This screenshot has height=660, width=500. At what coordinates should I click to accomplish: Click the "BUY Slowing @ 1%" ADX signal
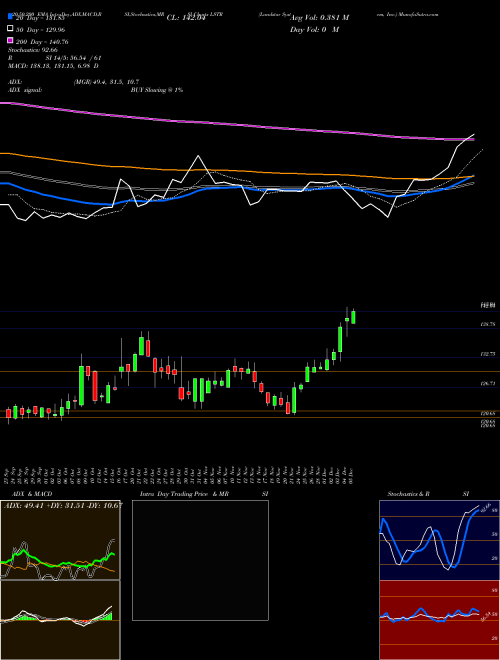pos(157,90)
